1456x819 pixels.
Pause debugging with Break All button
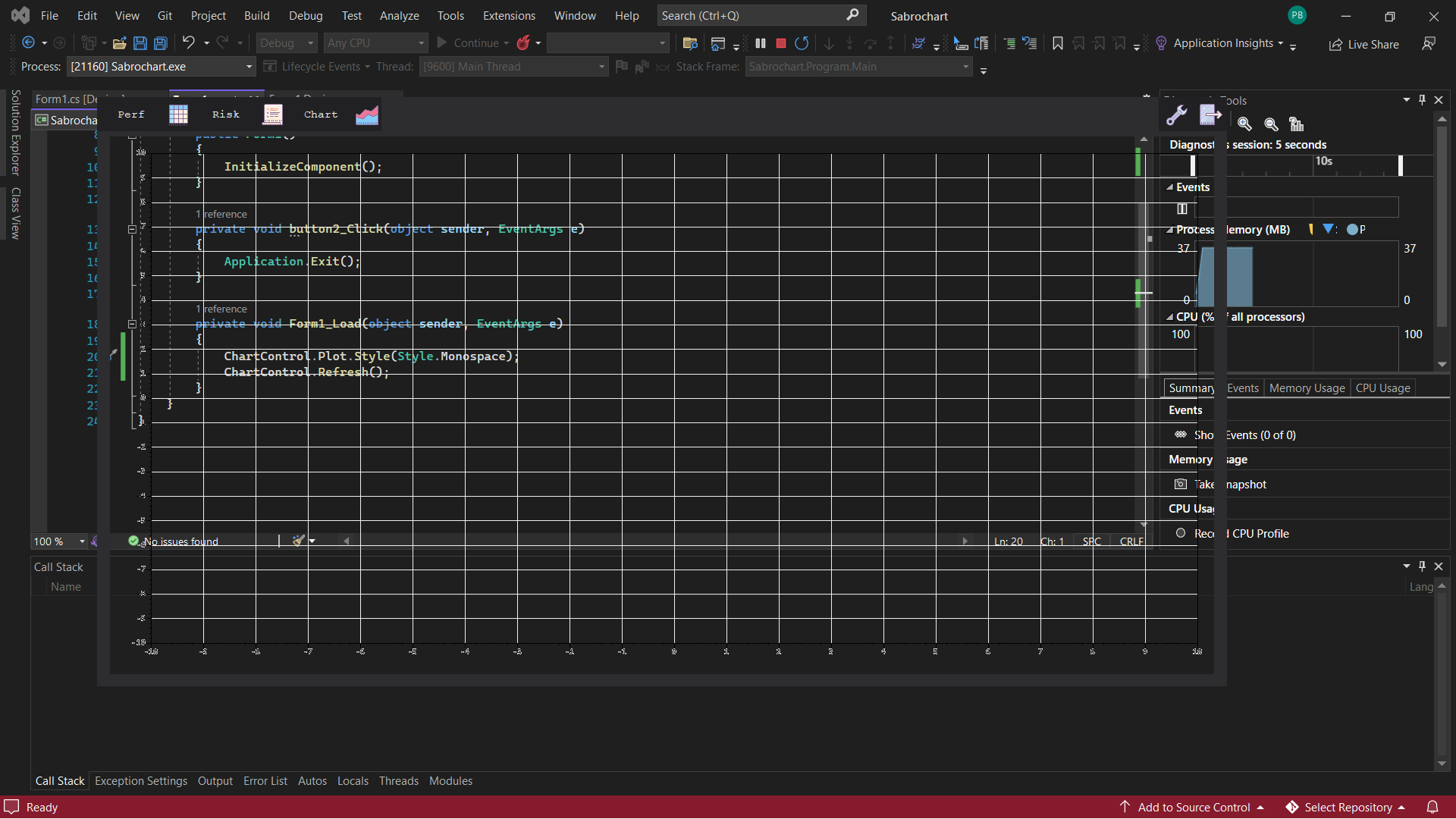click(x=761, y=43)
